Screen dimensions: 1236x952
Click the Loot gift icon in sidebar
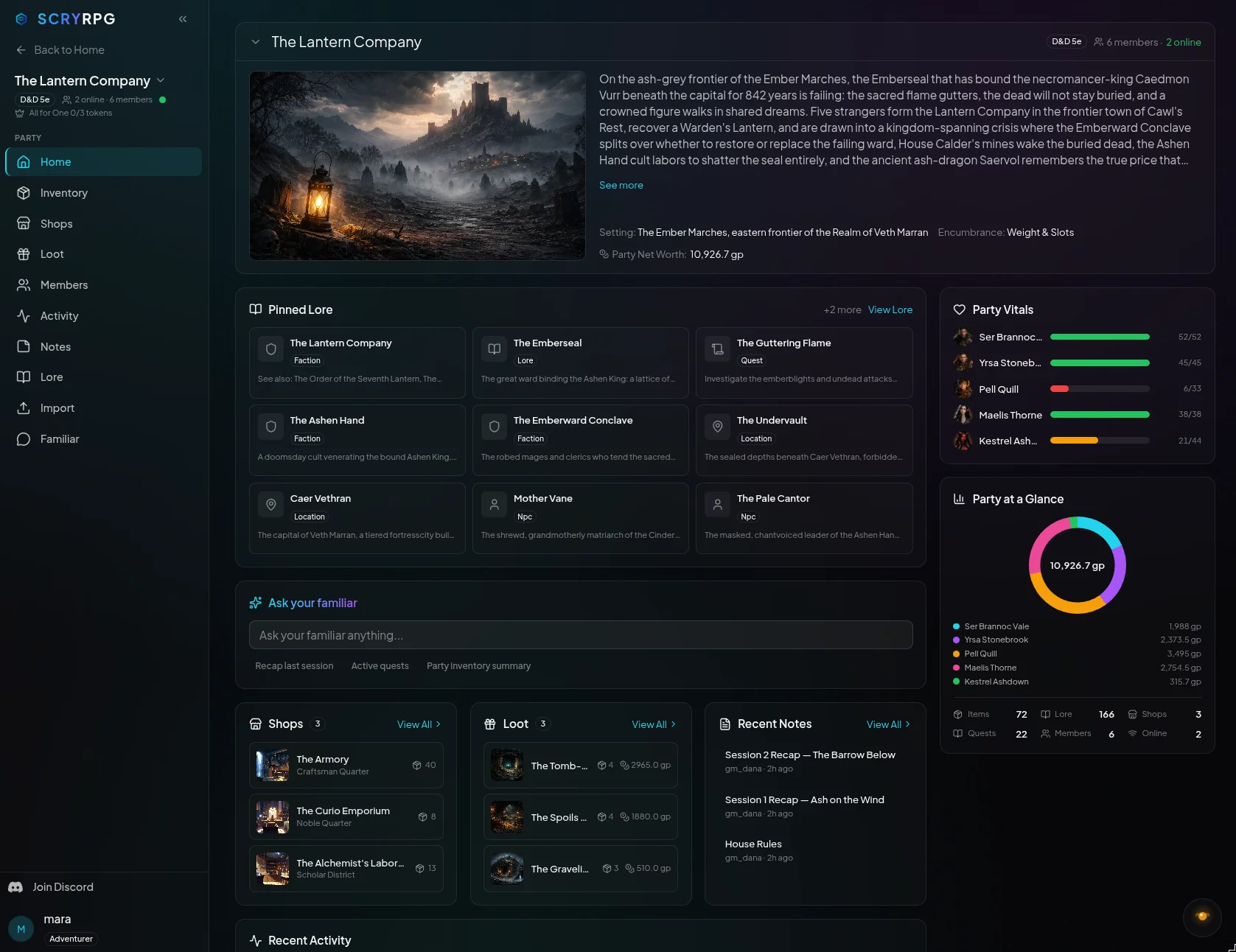pos(24,254)
